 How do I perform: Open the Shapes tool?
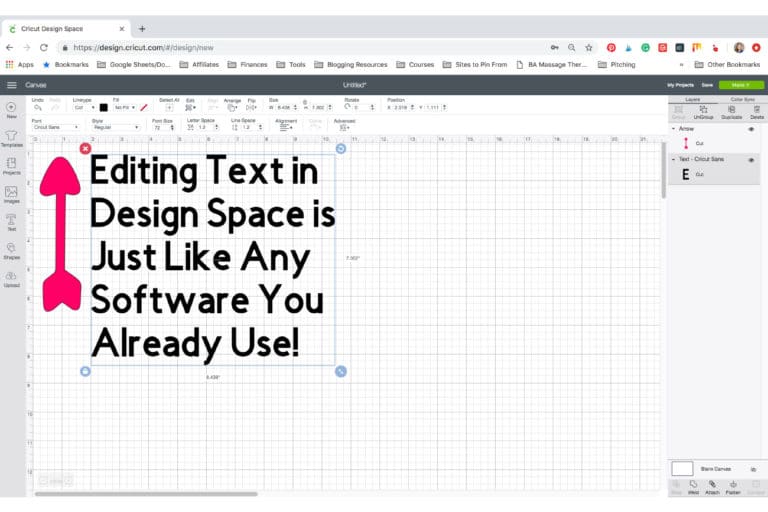11,250
